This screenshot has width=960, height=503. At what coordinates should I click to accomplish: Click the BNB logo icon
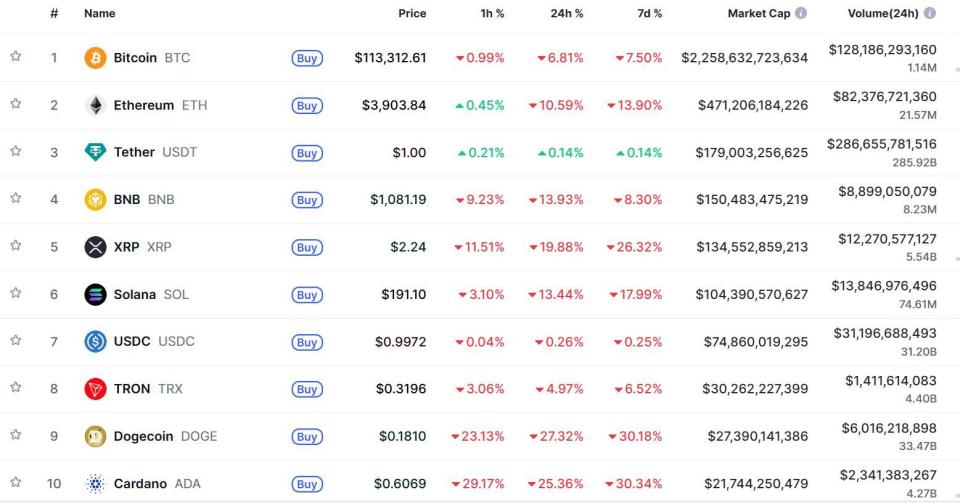[x=95, y=200]
